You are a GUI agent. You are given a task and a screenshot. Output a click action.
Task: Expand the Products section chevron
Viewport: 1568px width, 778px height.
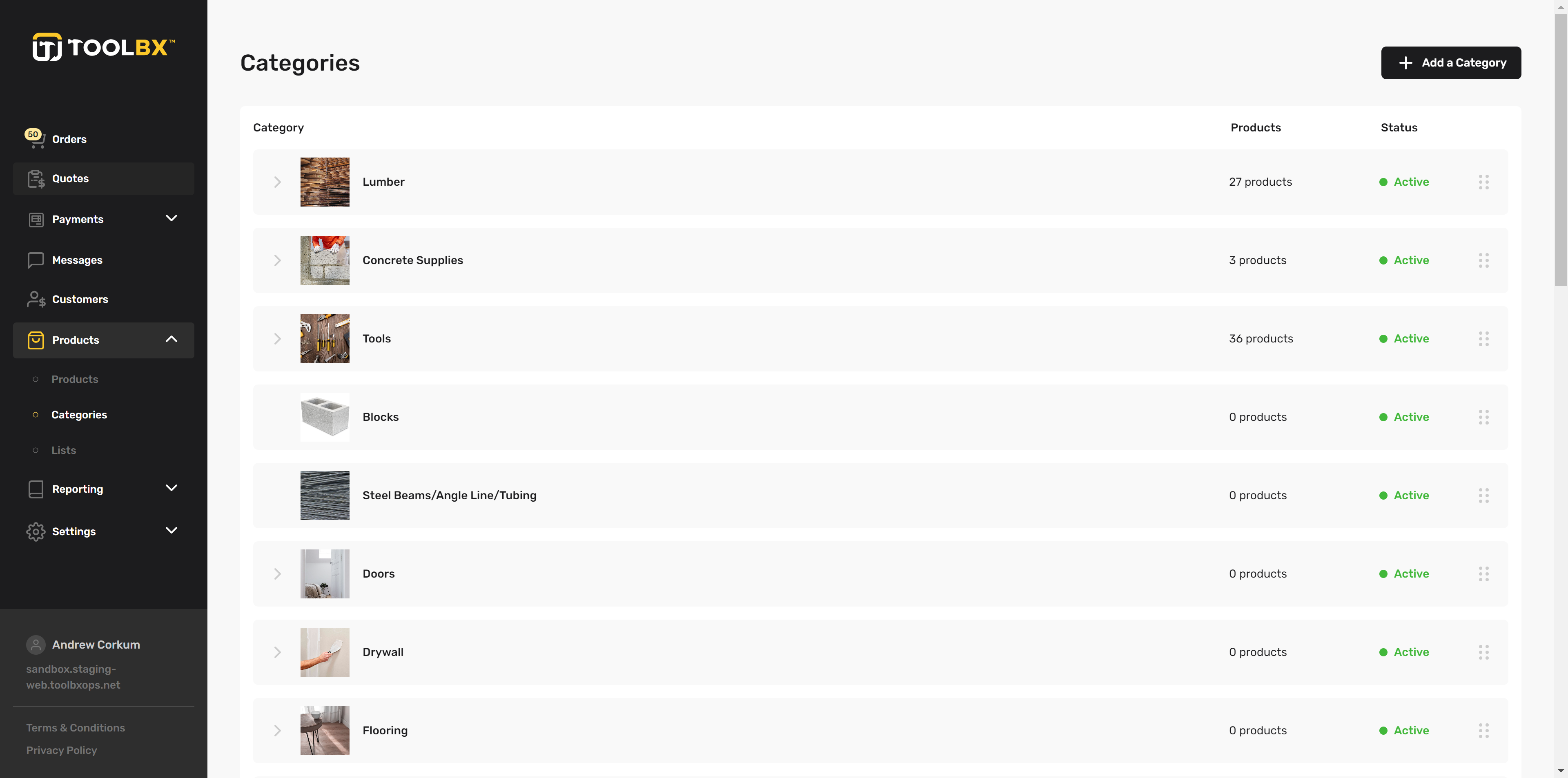(172, 340)
